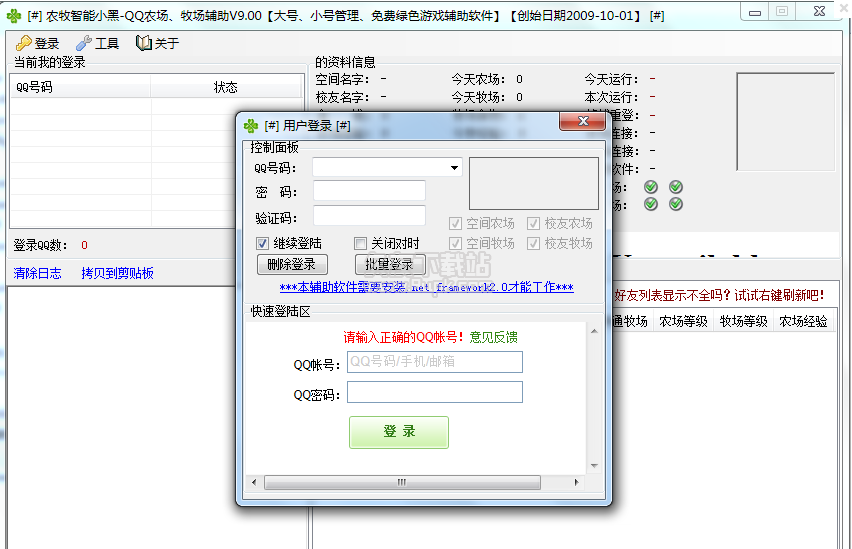Enable the 关闭对时 checkbox

coord(360,243)
